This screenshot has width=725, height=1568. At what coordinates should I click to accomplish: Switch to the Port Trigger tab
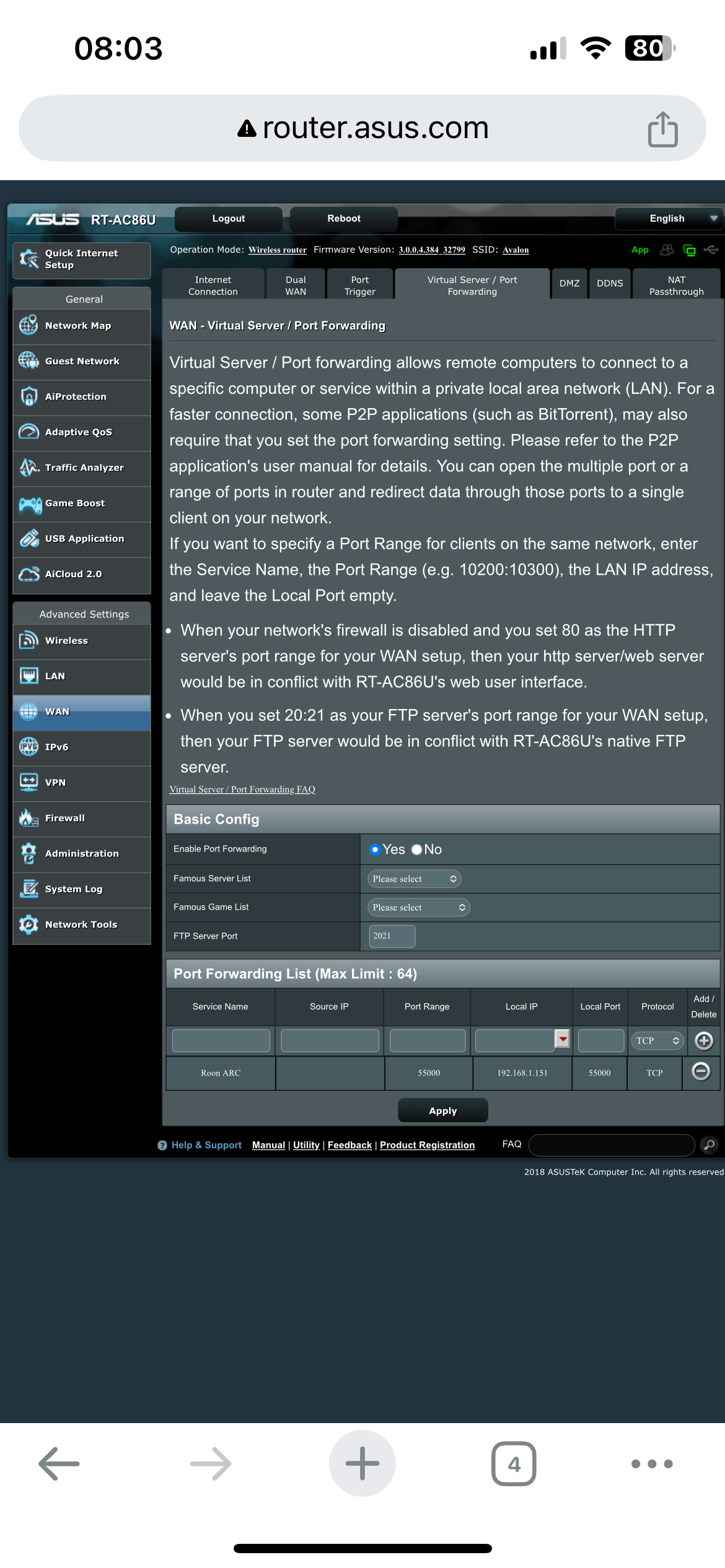360,285
